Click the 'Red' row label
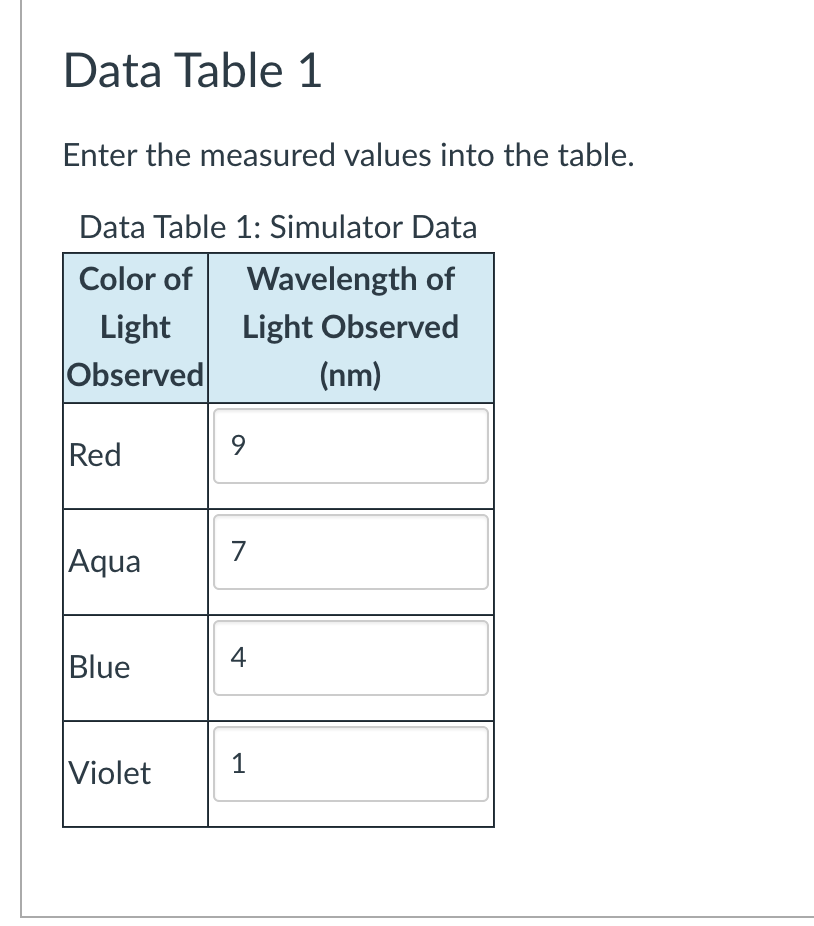 [x=95, y=455]
